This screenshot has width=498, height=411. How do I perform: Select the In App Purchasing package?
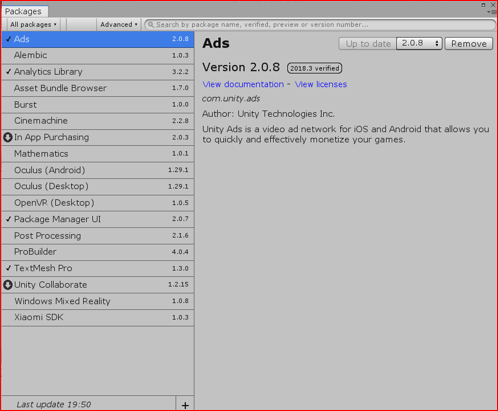click(98, 137)
